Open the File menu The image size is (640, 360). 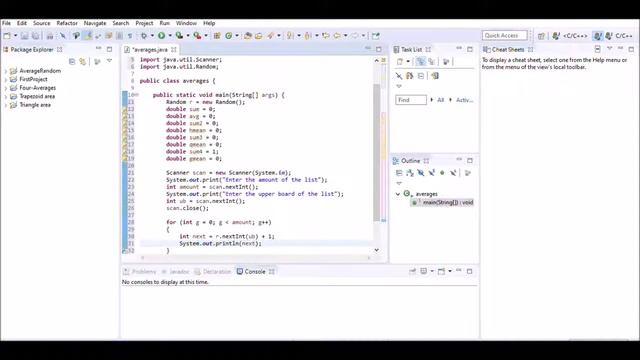7,23
